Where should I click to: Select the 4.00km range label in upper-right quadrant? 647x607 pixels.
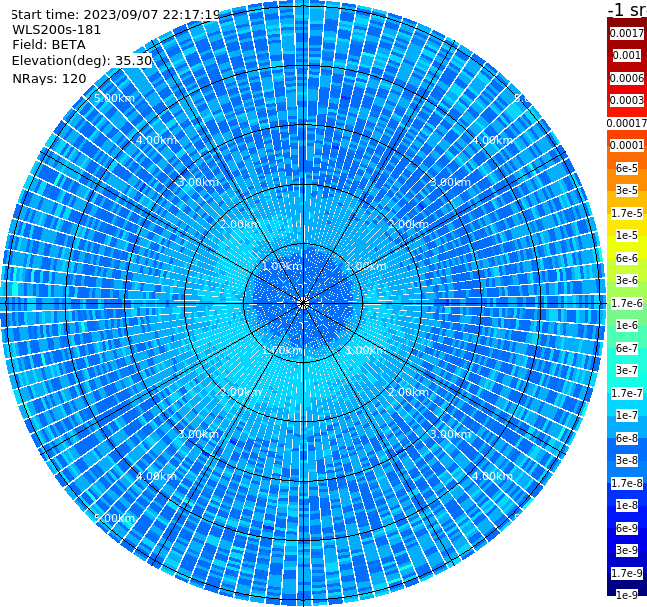(492, 140)
